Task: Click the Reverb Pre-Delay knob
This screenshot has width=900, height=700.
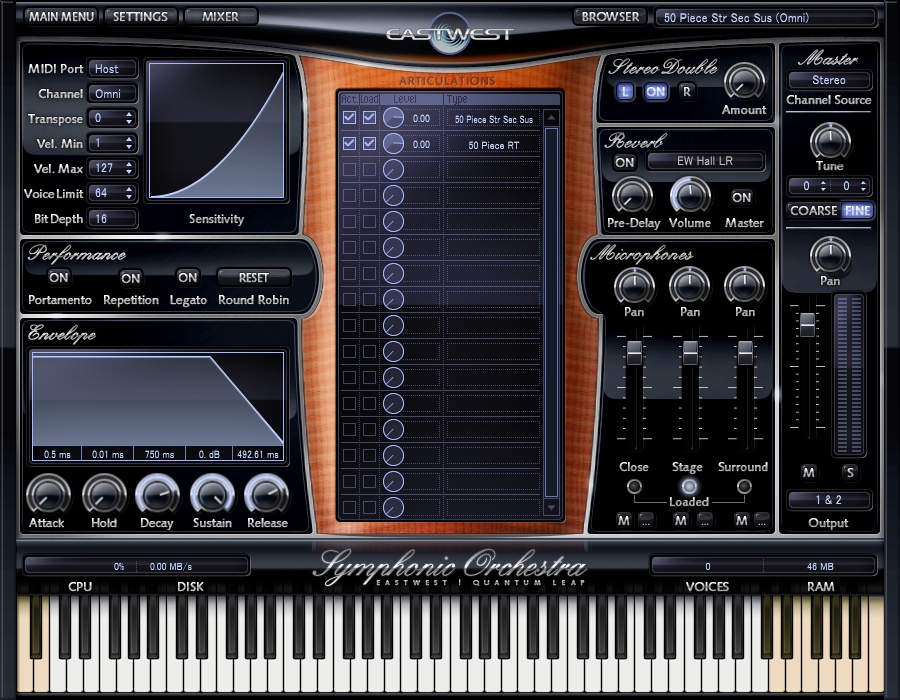Action: [632, 196]
